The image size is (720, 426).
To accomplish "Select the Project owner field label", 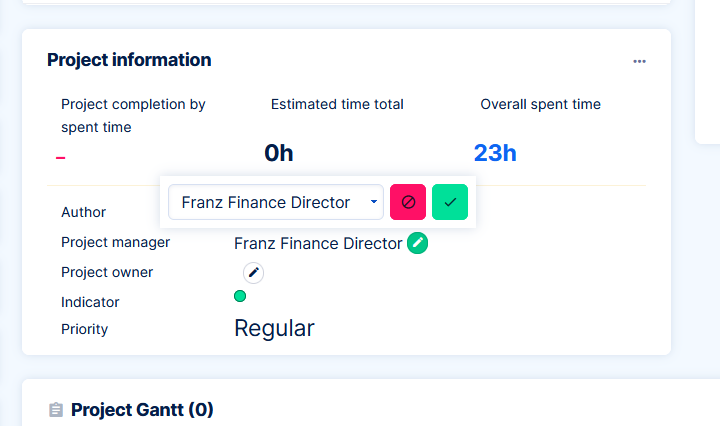I will (x=107, y=272).
